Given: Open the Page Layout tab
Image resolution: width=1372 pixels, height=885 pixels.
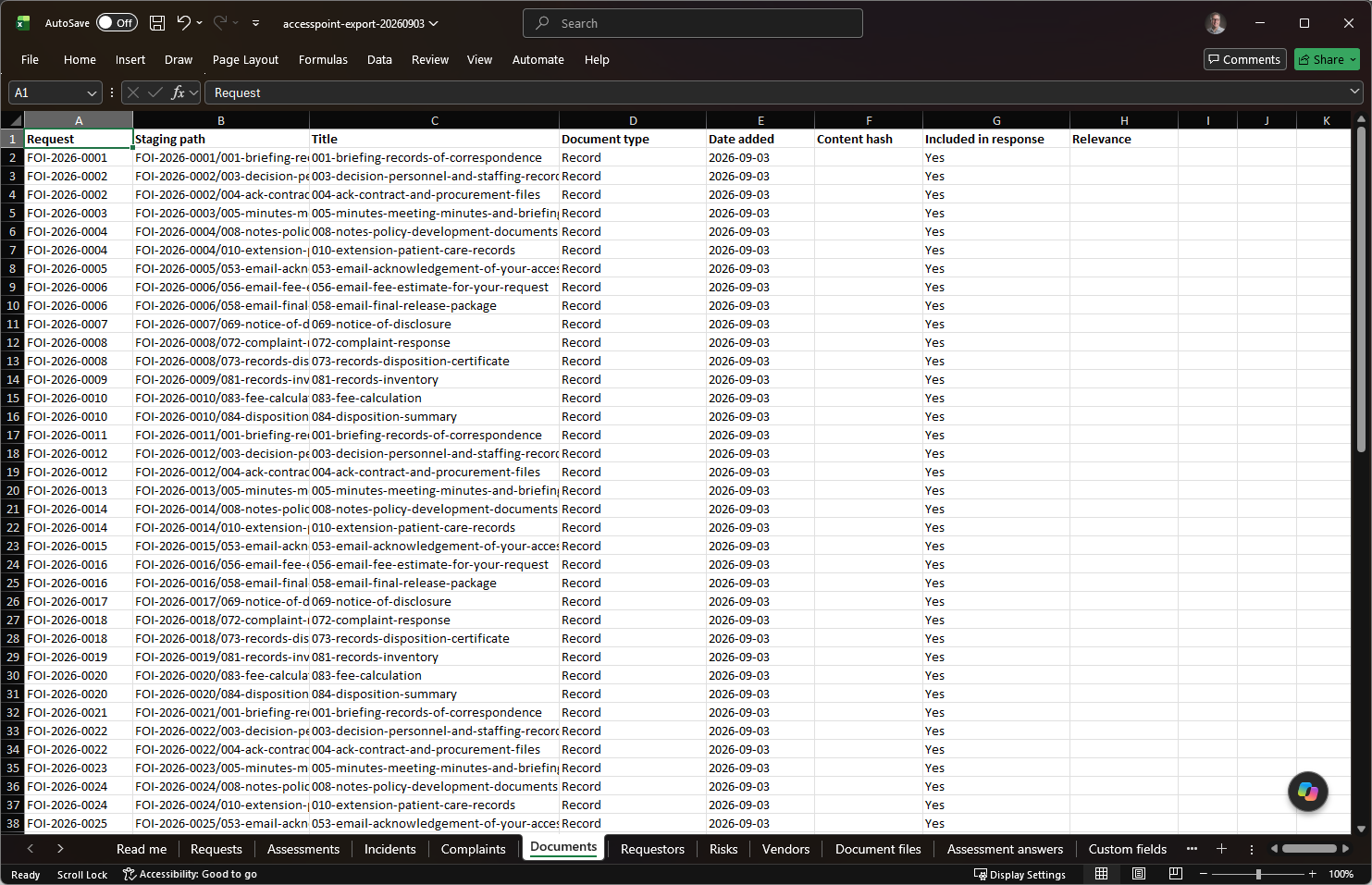Looking at the screenshot, I should tap(245, 59).
